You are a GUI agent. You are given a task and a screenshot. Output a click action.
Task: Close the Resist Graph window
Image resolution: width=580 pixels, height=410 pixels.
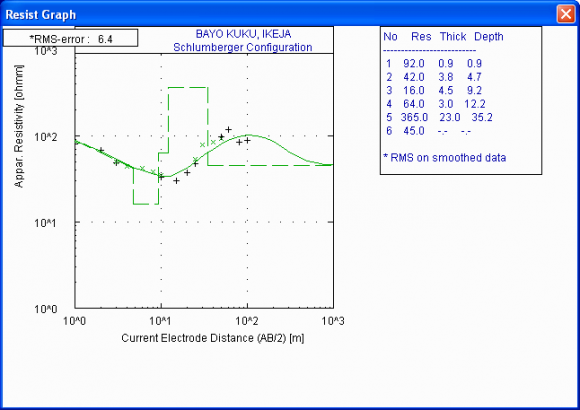point(566,14)
